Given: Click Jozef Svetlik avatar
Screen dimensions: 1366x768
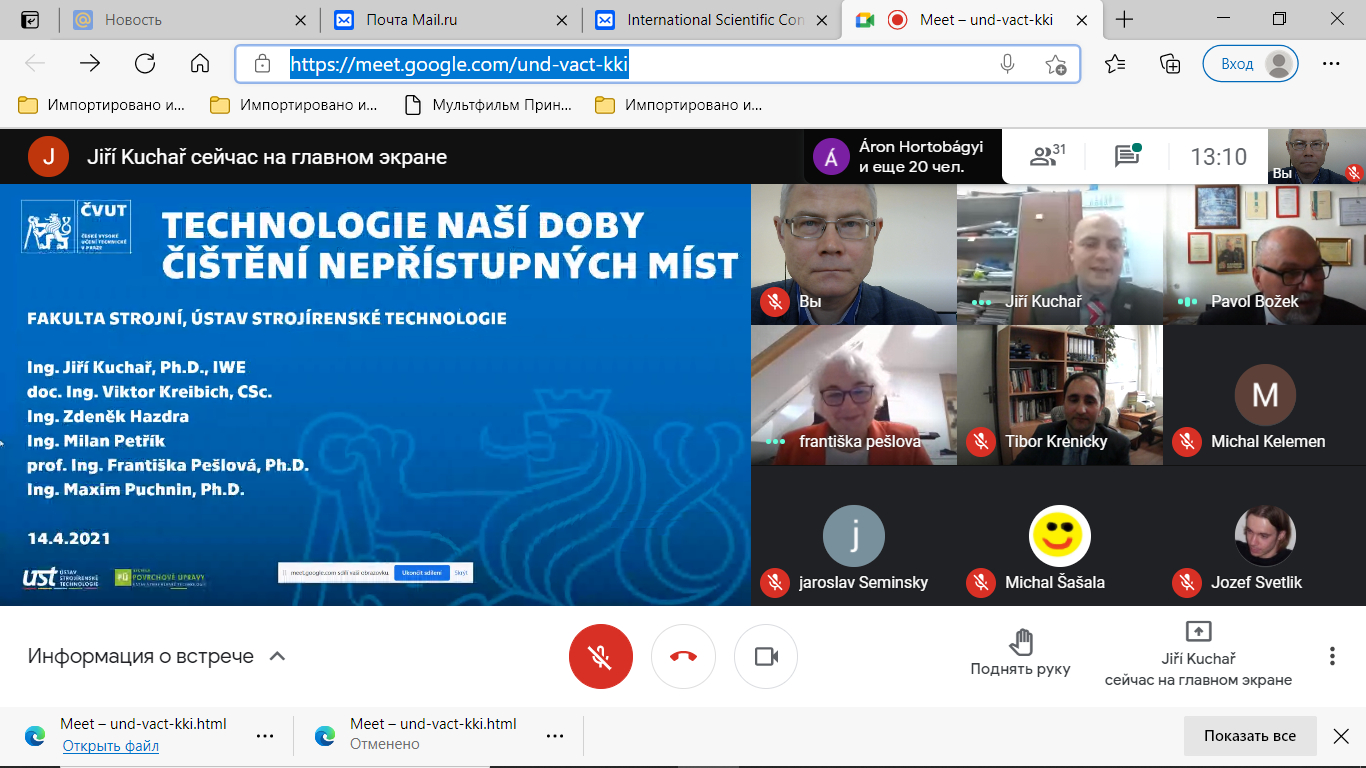Looking at the screenshot, I should coord(1265,536).
